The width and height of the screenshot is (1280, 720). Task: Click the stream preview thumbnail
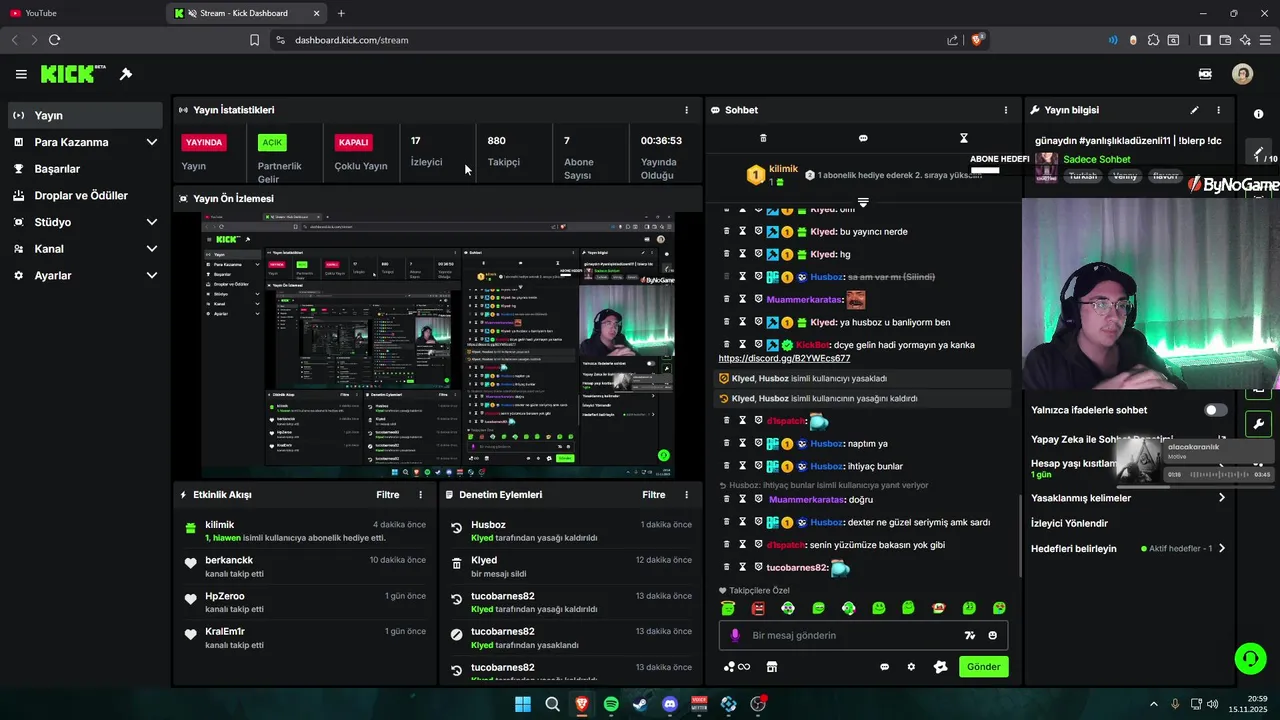click(438, 346)
